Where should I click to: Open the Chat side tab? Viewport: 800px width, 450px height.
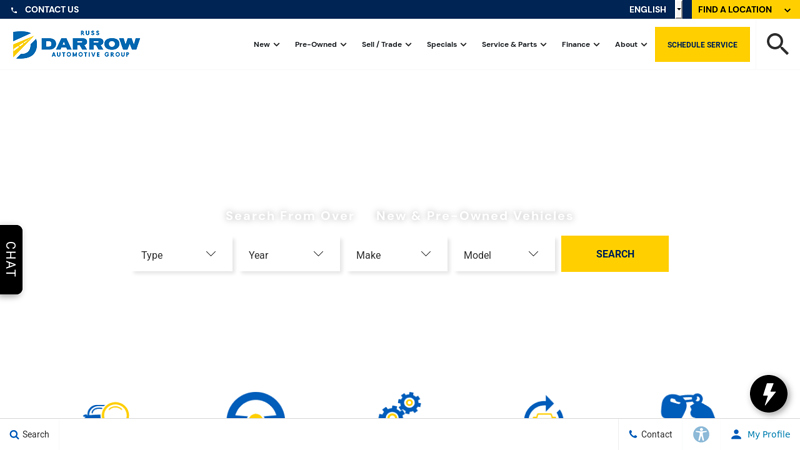click(11, 259)
